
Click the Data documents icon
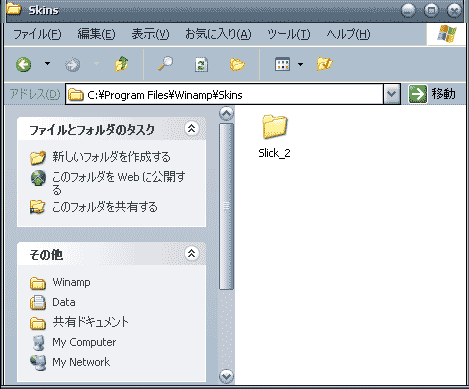[x=38, y=303]
